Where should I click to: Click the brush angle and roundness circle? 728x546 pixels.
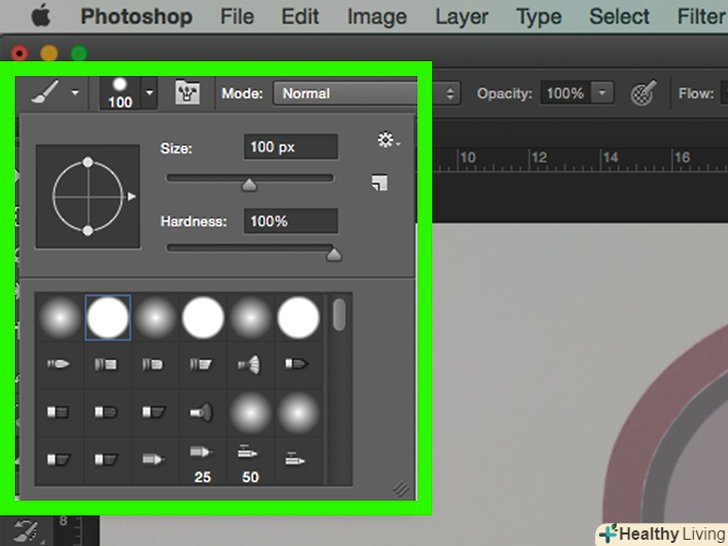[88, 196]
